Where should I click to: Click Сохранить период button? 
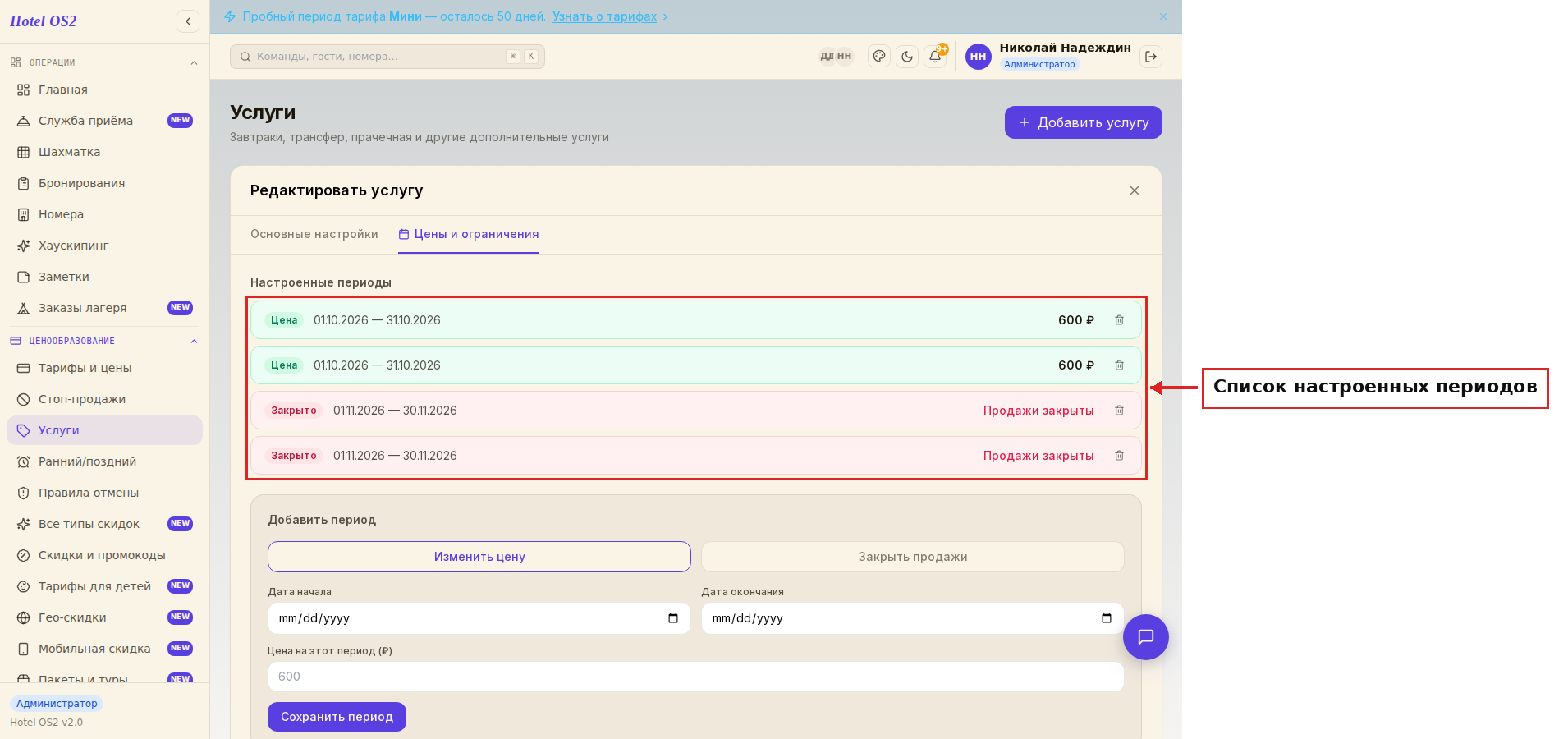tap(337, 717)
